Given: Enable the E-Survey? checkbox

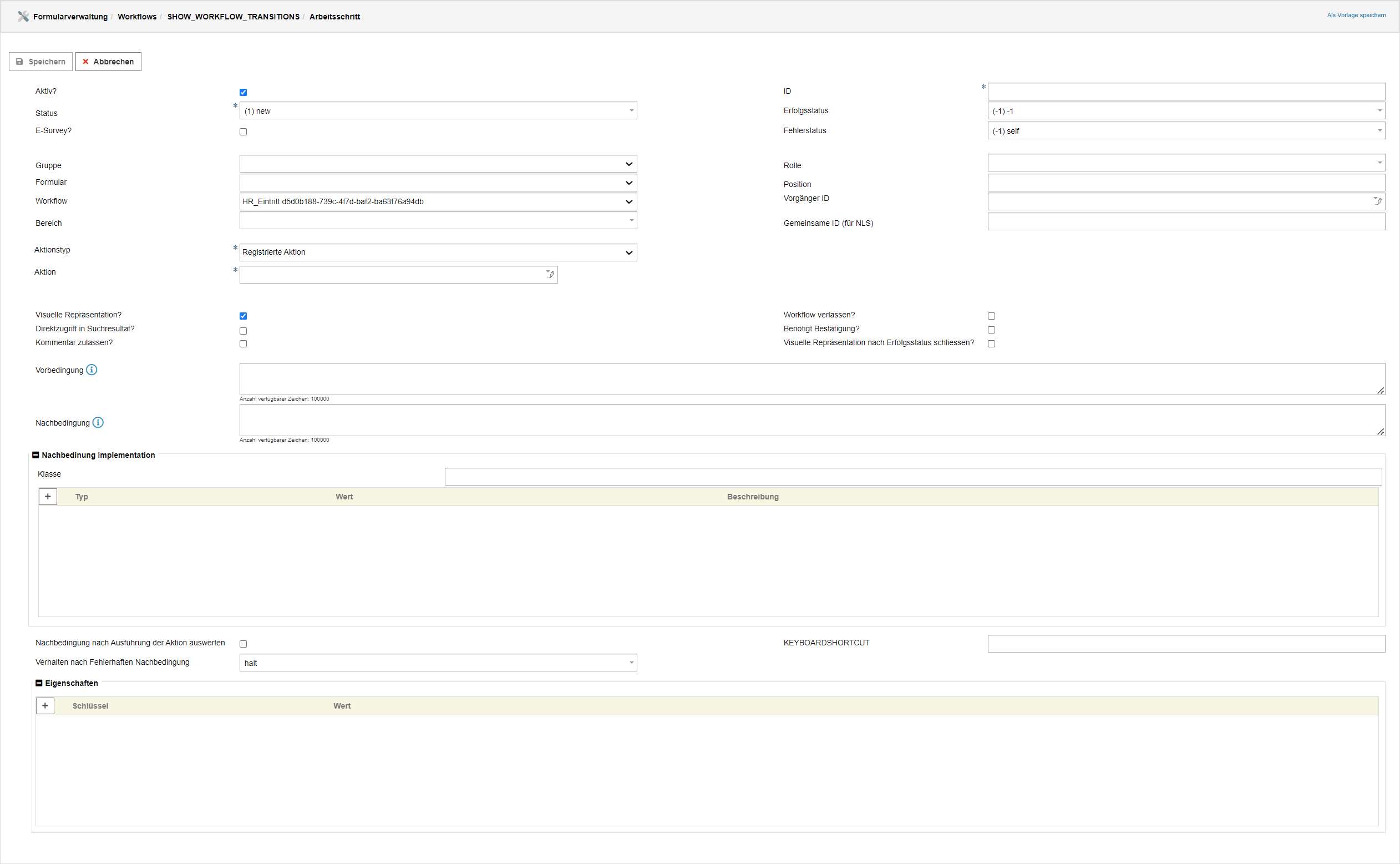Looking at the screenshot, I should [x=244, y=132].
